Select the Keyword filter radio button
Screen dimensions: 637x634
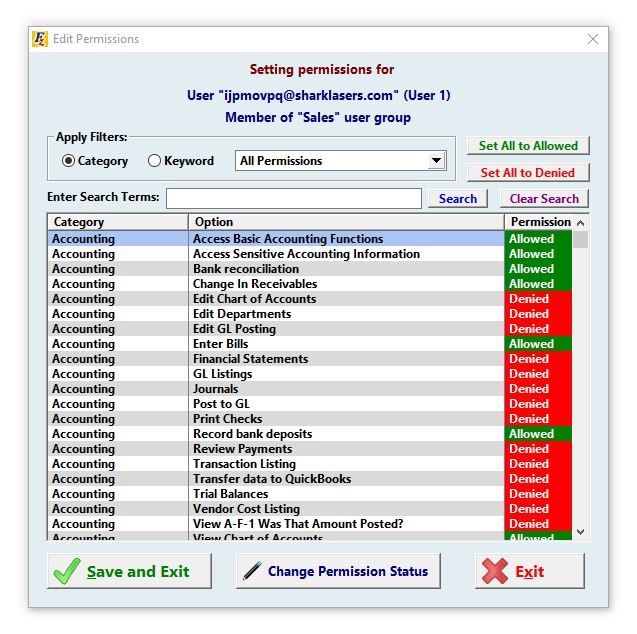click(154, 161)
